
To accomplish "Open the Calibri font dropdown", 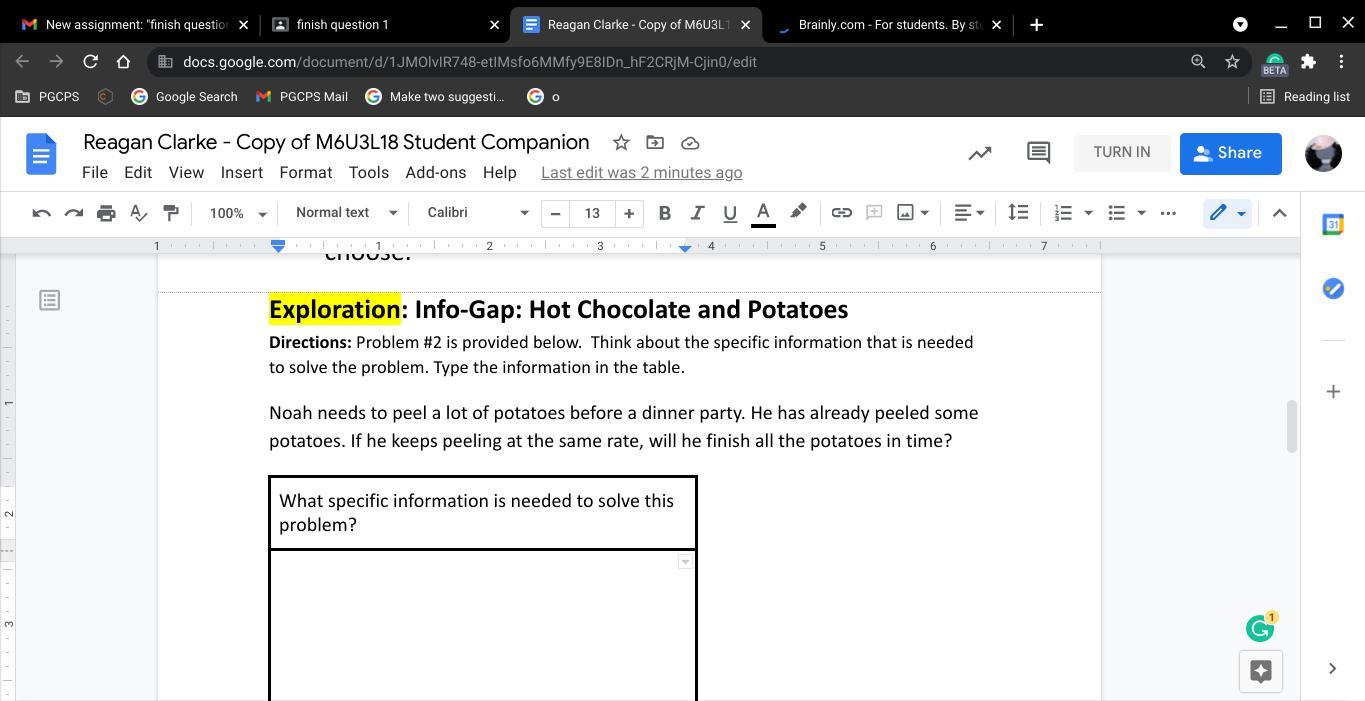I will pyautogui.click(x=477, y=213).
